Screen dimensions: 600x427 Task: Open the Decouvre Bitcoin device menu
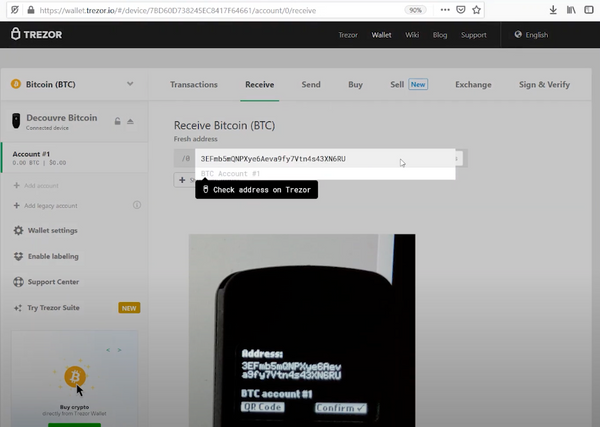tap(62, 118)
